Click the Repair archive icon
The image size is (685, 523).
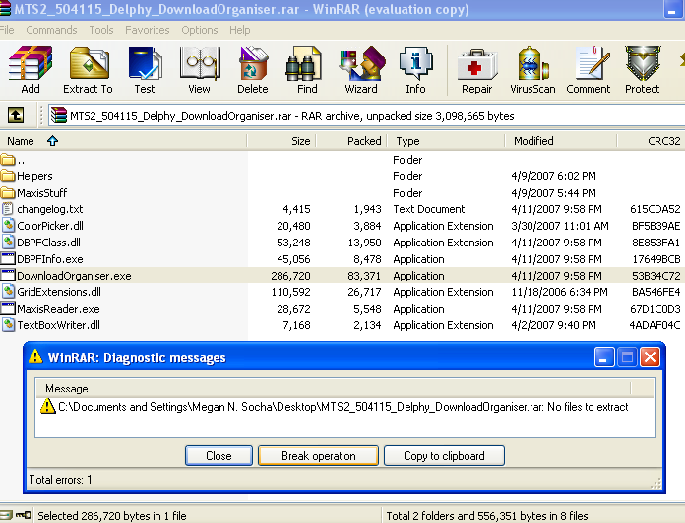pos(477,70)
